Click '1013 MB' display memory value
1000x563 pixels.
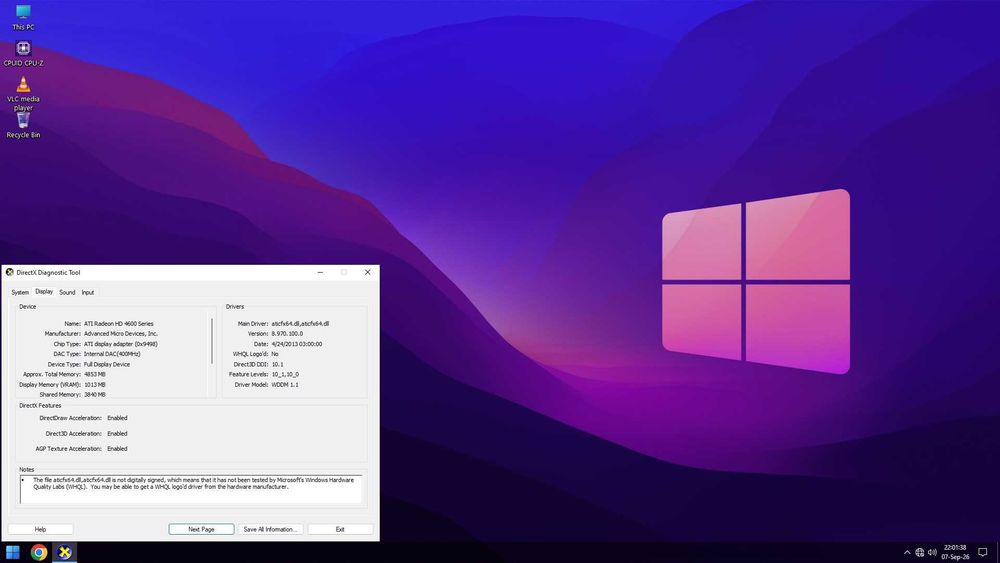[x=94, y=384]
